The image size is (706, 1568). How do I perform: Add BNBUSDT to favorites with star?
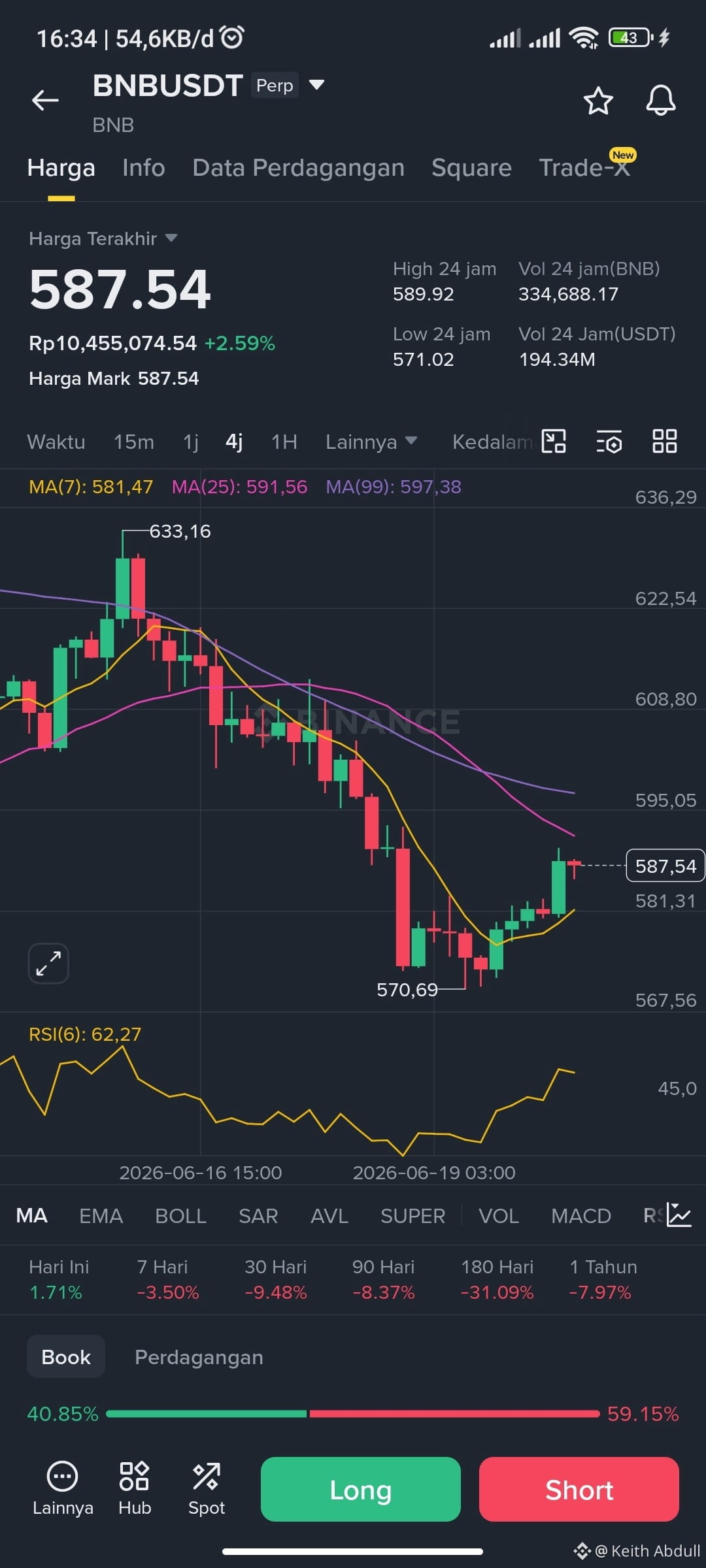coord(597,101)
